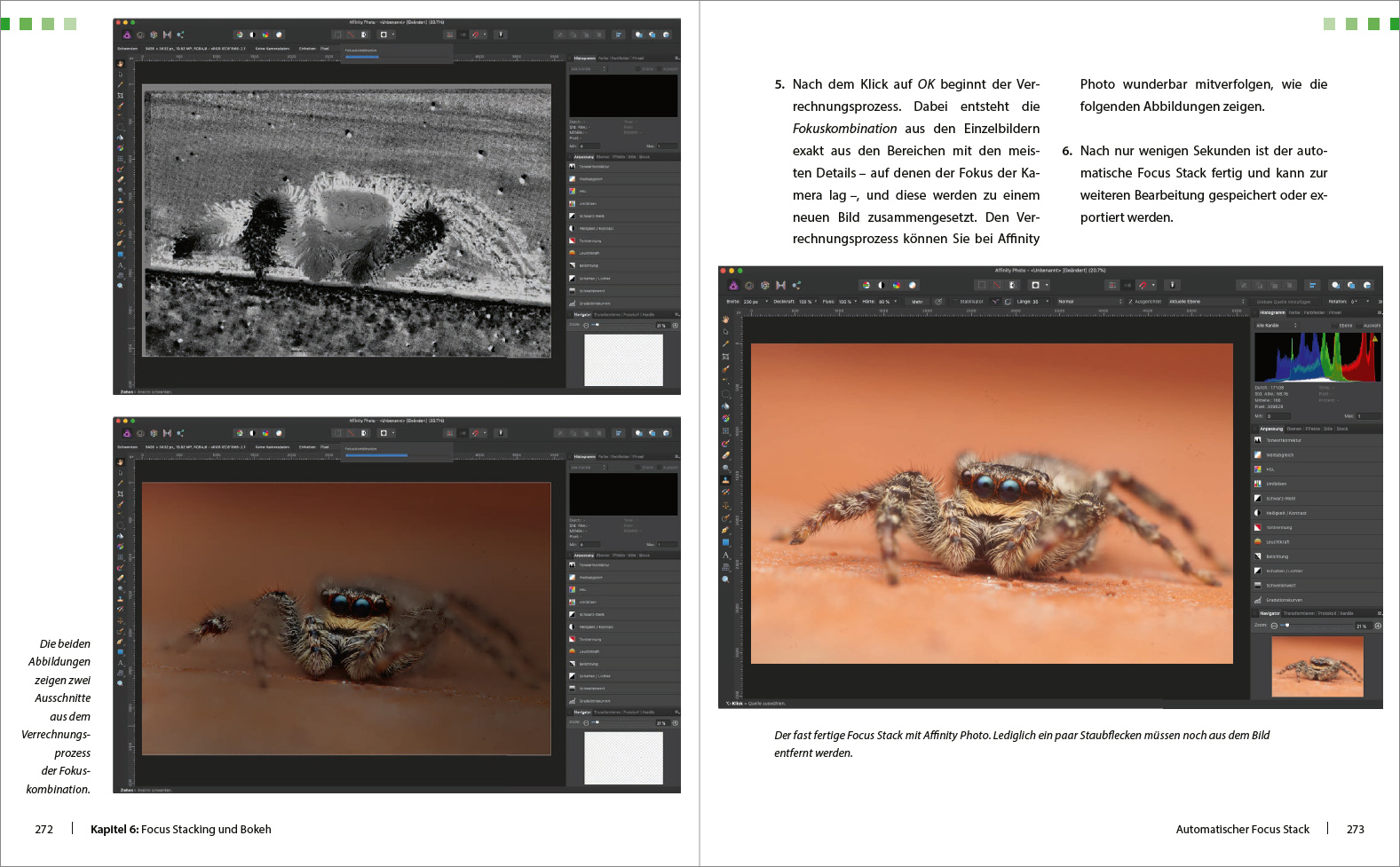1400x867 pixels.
Task: Select the Crop tool in the right screenshot
Action: [725, 357]
